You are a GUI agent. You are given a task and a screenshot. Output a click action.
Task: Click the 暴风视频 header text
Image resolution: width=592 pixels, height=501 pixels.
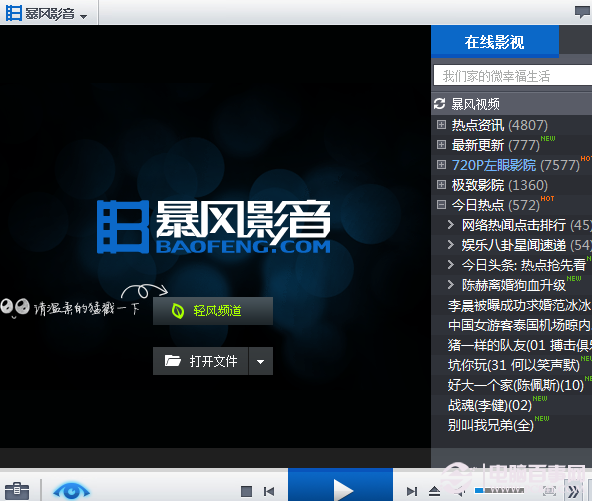pos(475,104)
